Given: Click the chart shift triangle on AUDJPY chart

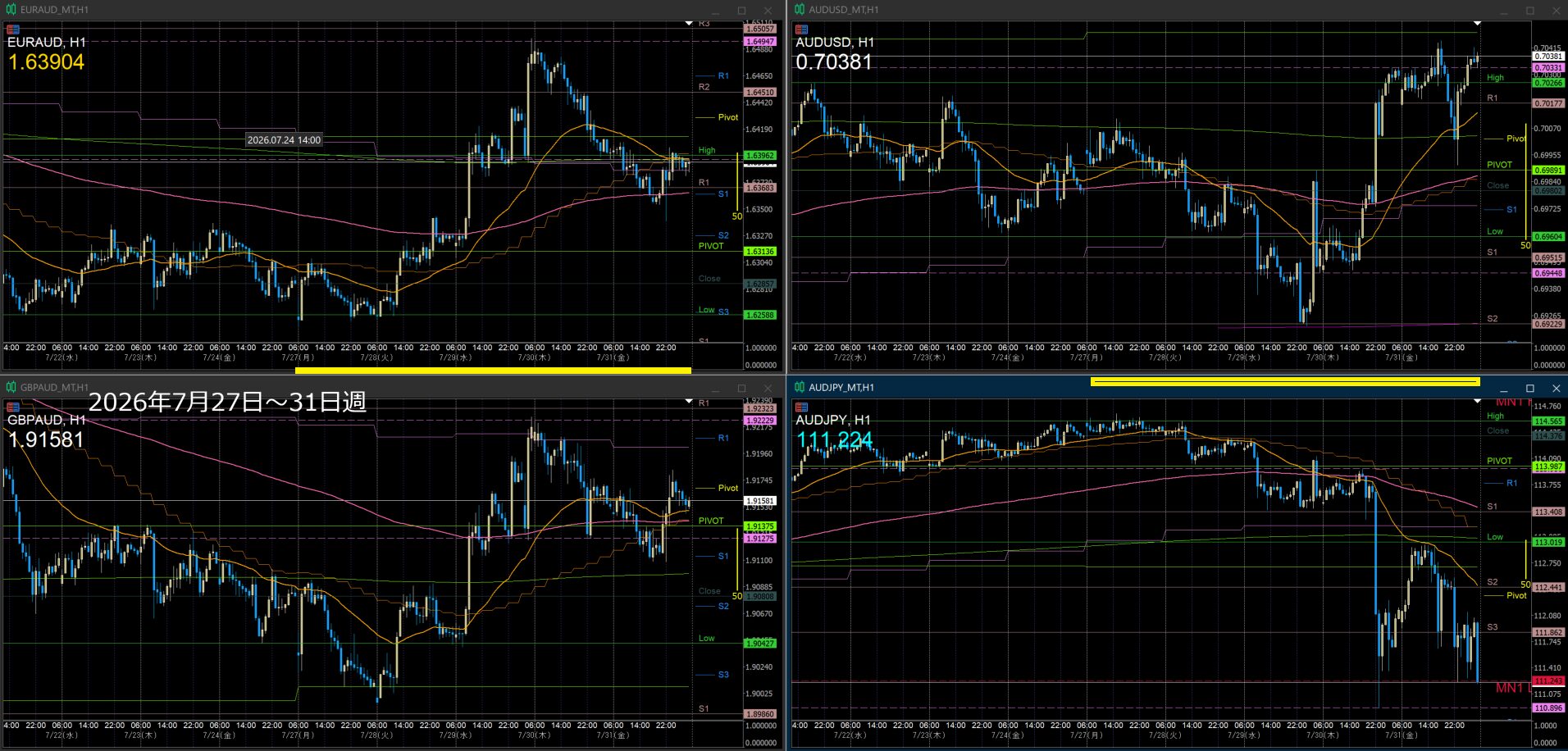Looking at the screenshot, I should (1477, 402).
